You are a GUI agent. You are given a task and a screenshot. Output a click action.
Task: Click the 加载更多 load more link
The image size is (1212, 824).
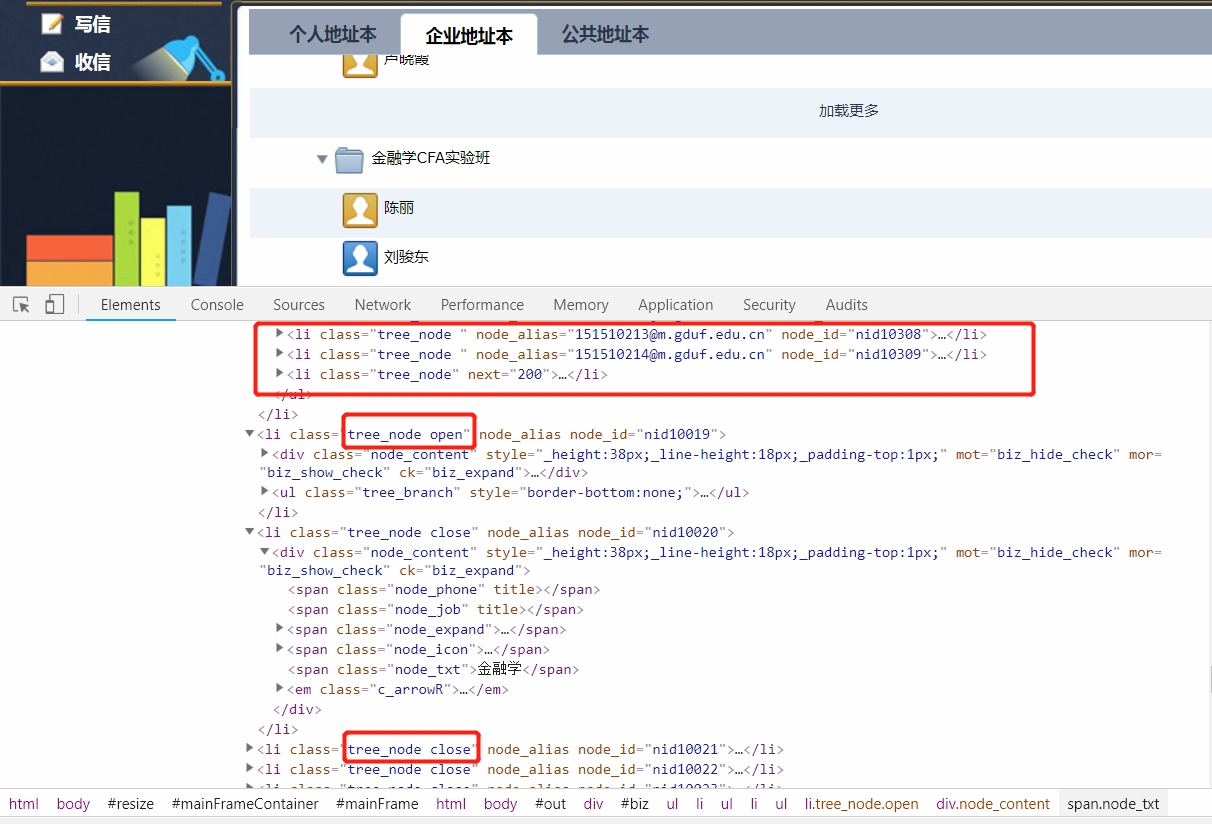(848, 111)
